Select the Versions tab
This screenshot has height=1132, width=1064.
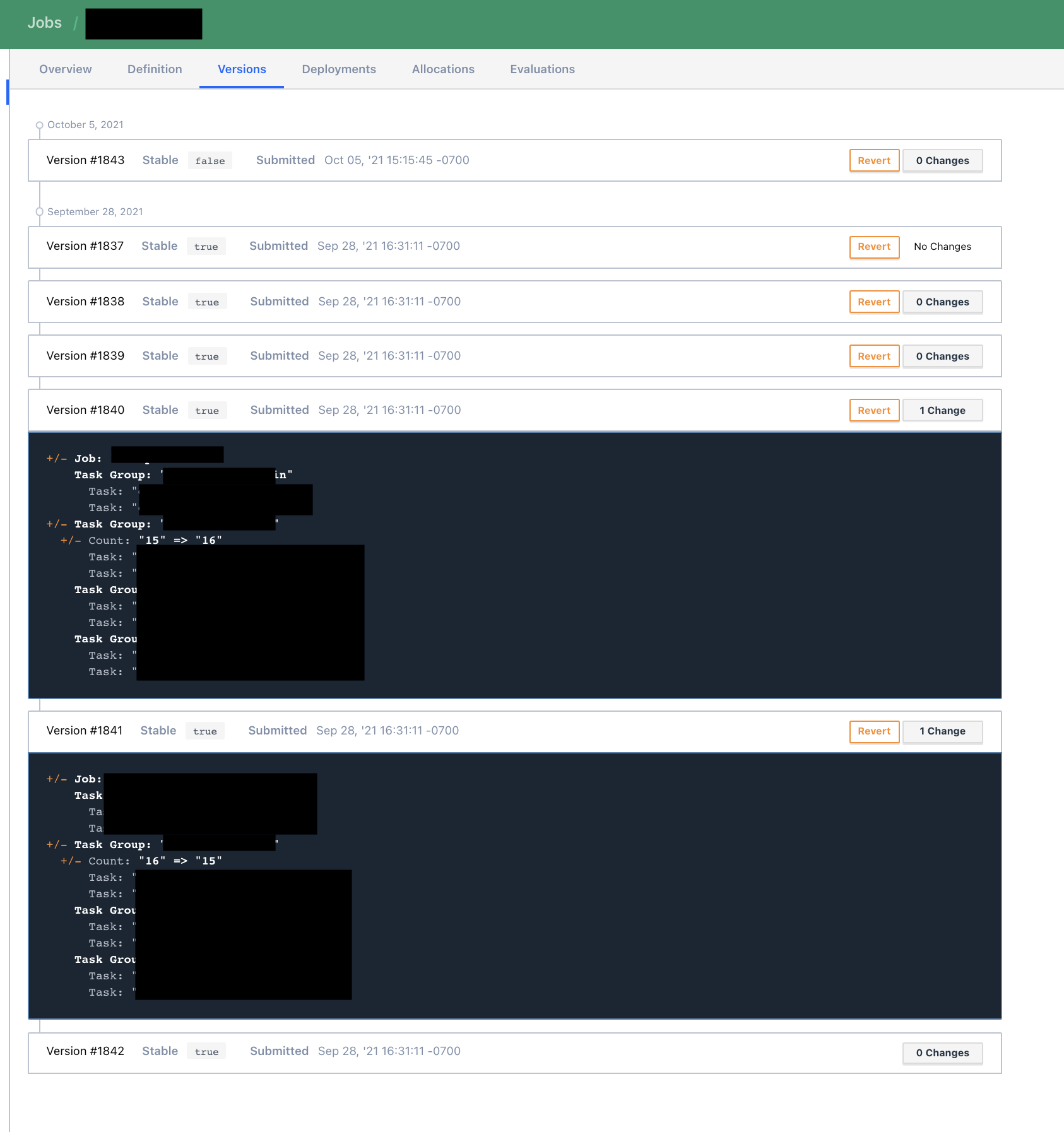click(x=242, y=69)
